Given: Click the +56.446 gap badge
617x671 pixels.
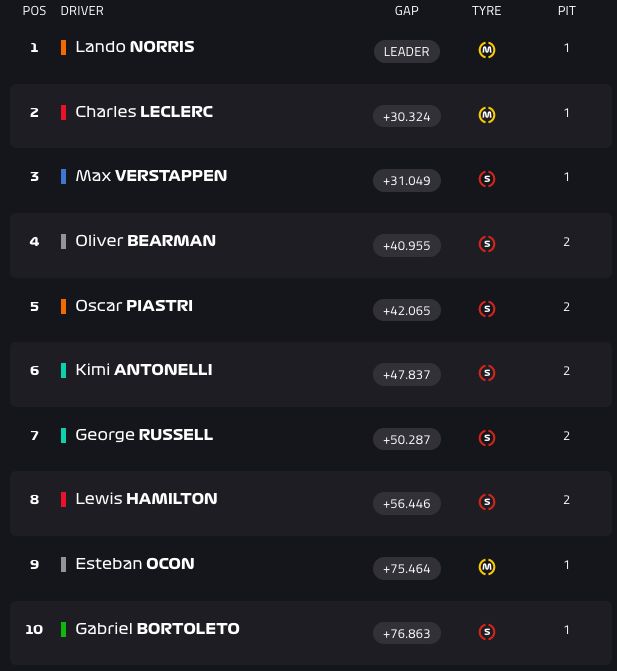Looking at the screenshot, I should [407, 503].
